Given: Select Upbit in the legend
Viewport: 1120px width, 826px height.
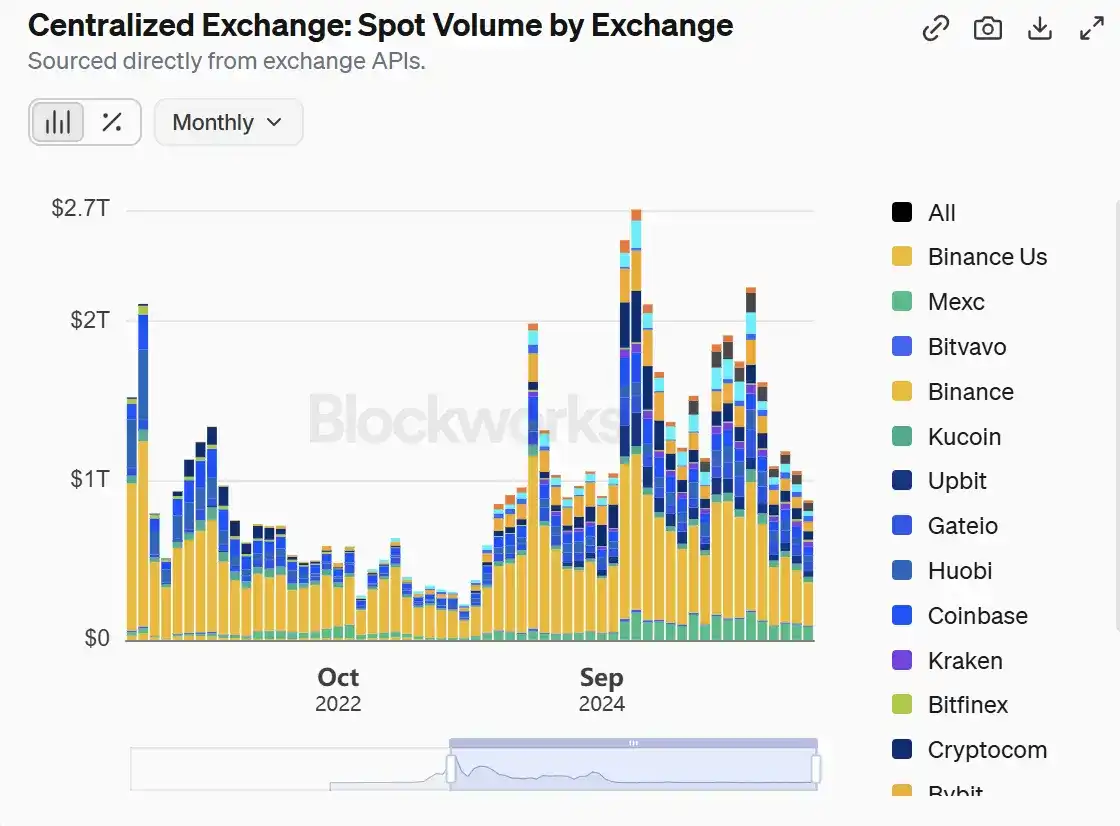Looking at the screenshot, I should tap(956, 481).
